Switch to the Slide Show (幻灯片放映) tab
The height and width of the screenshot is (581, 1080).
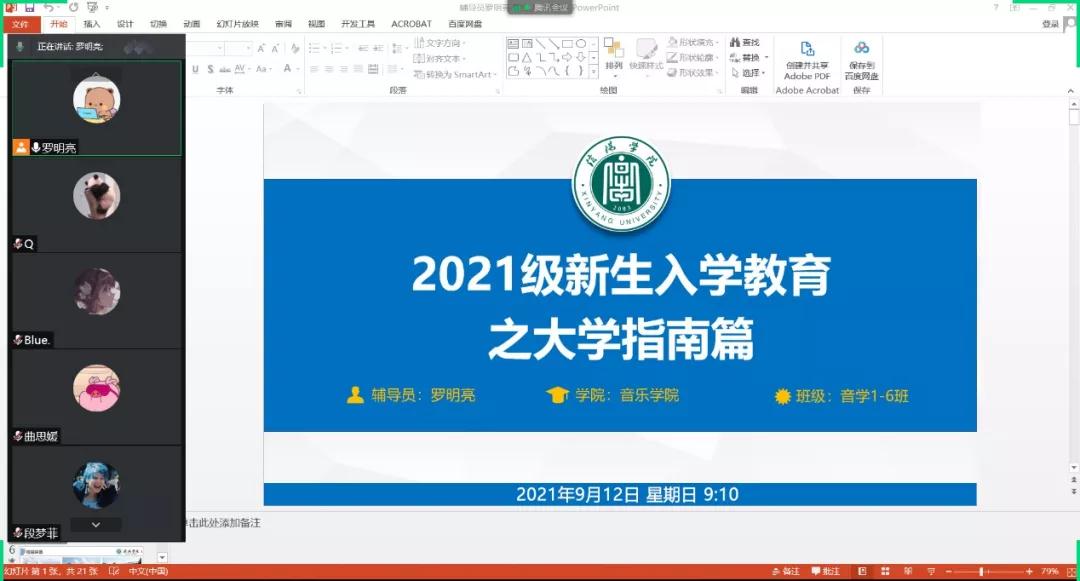[x=238, y=24]
